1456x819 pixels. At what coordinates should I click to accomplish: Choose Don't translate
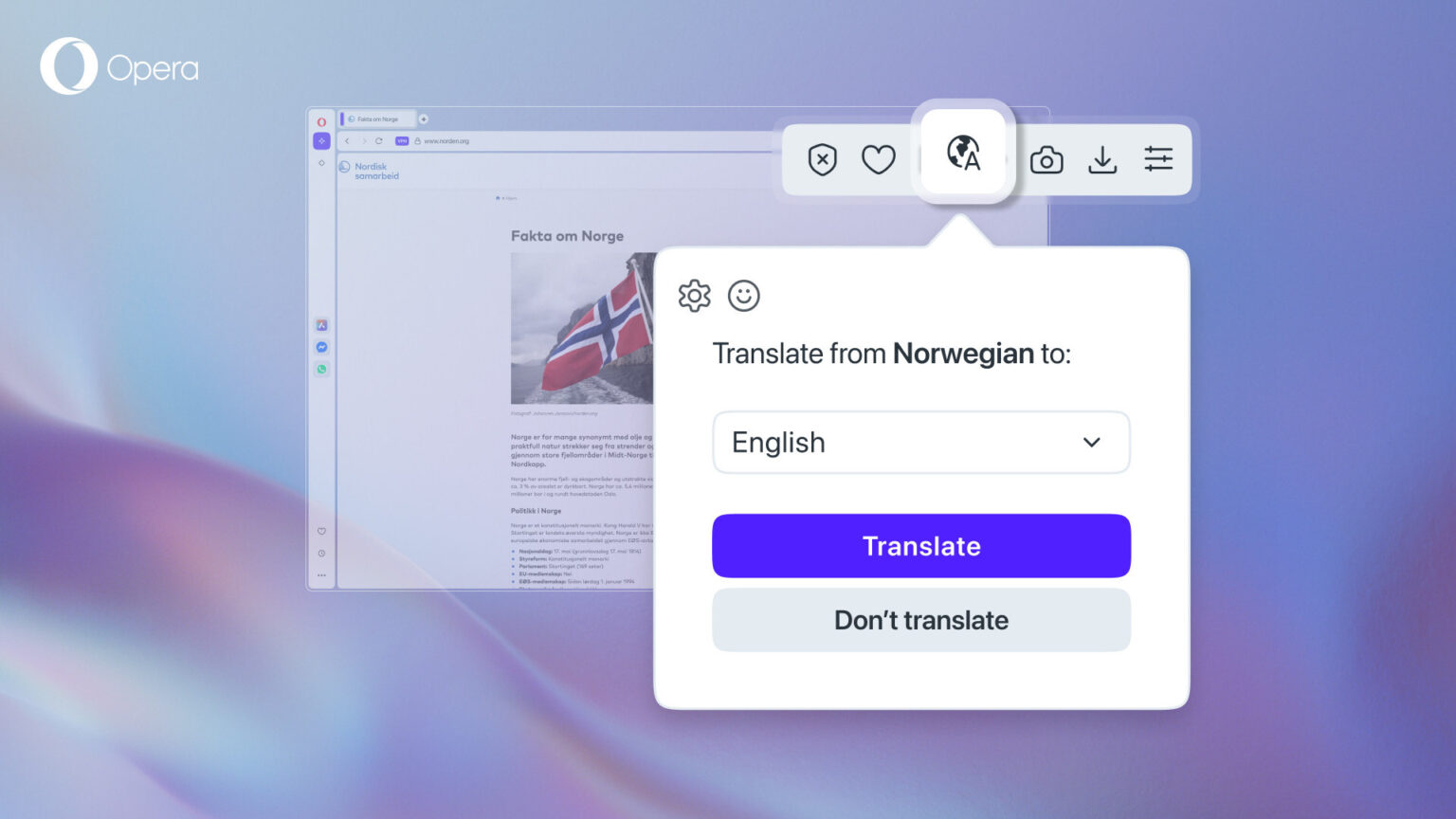pyautogui.click(x=920, y=620)
